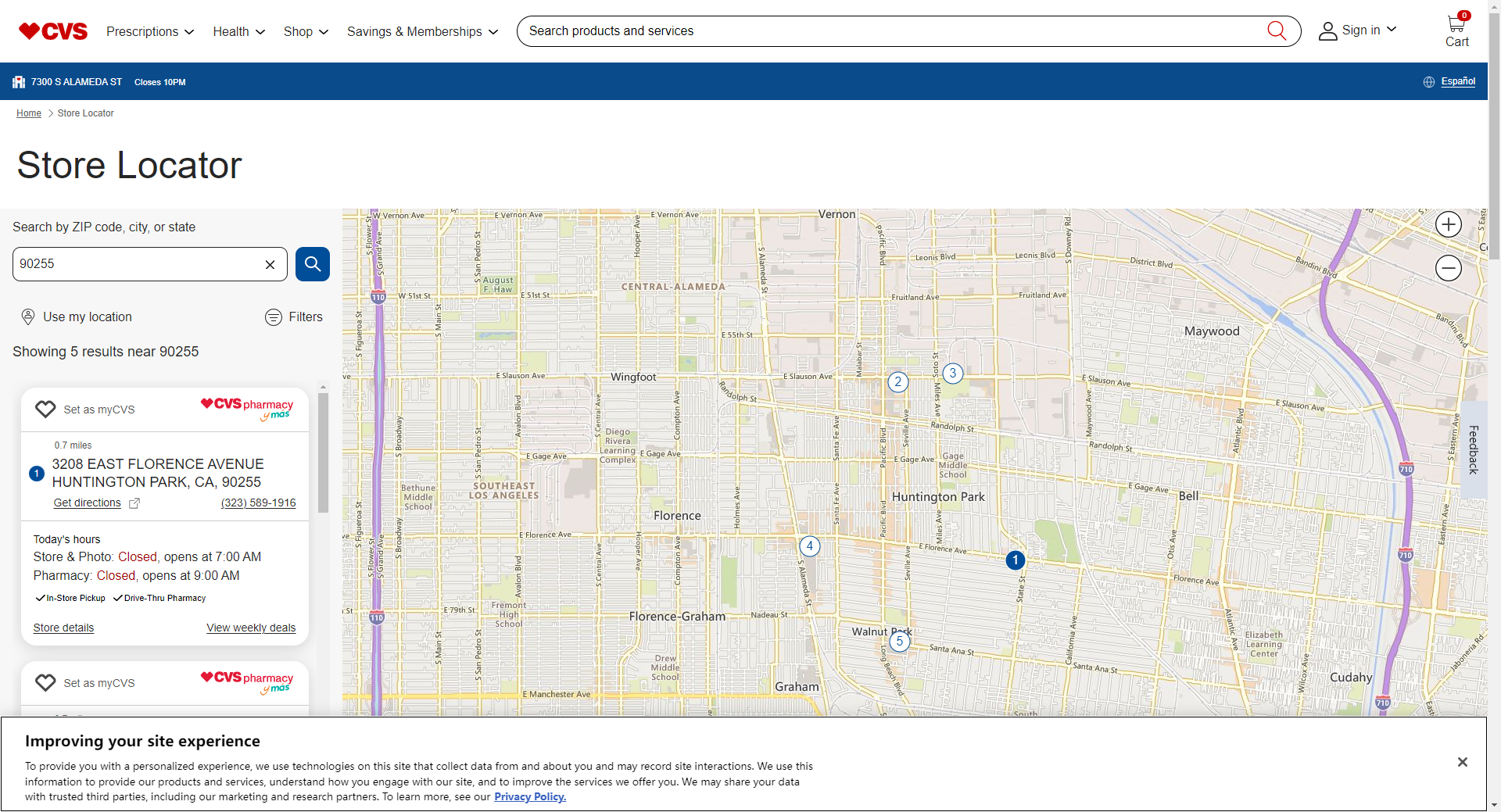Image resolution: width=1501 pixels, height=812 pixels.
Task: Click the external link icon by Get directions
Action: tap(134, 503)
